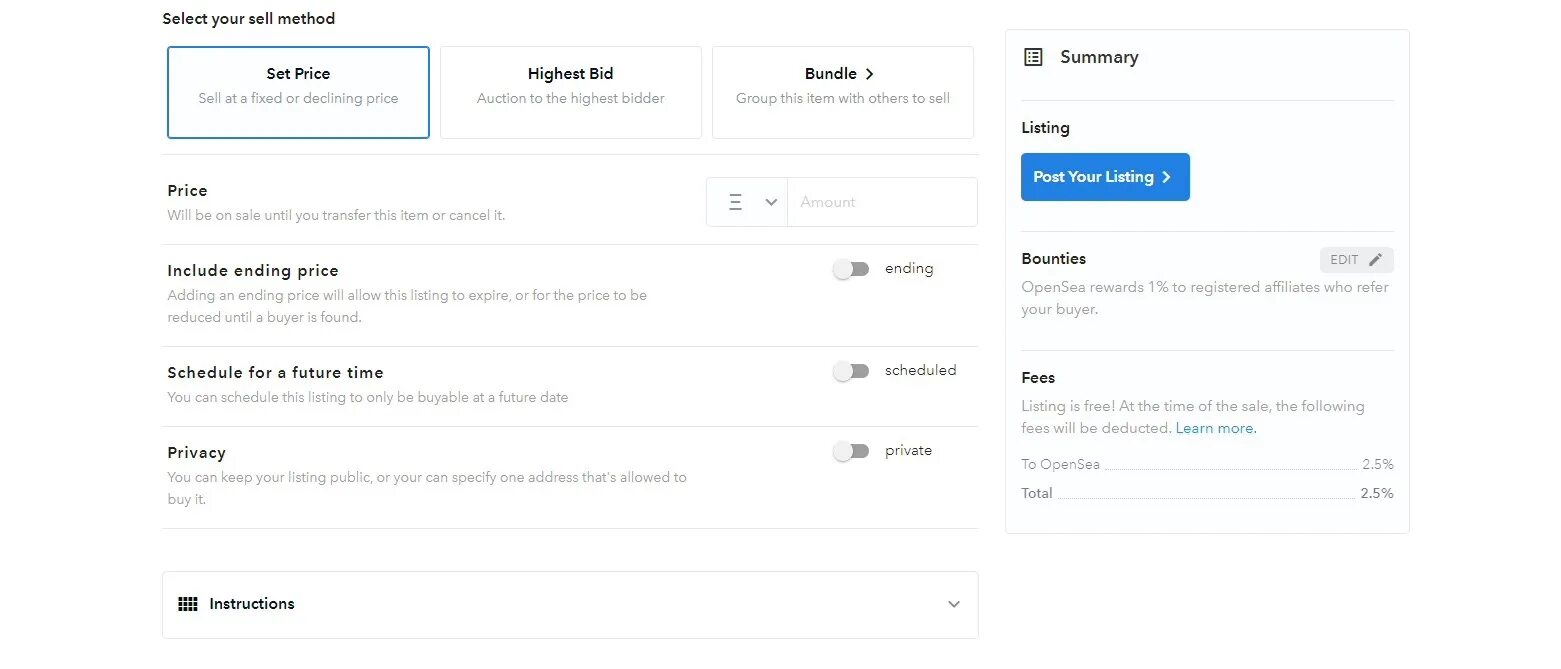Click the arrow icon on Post Your Listing
This screenshot has height=669, width=1561.
point(1166,177)
